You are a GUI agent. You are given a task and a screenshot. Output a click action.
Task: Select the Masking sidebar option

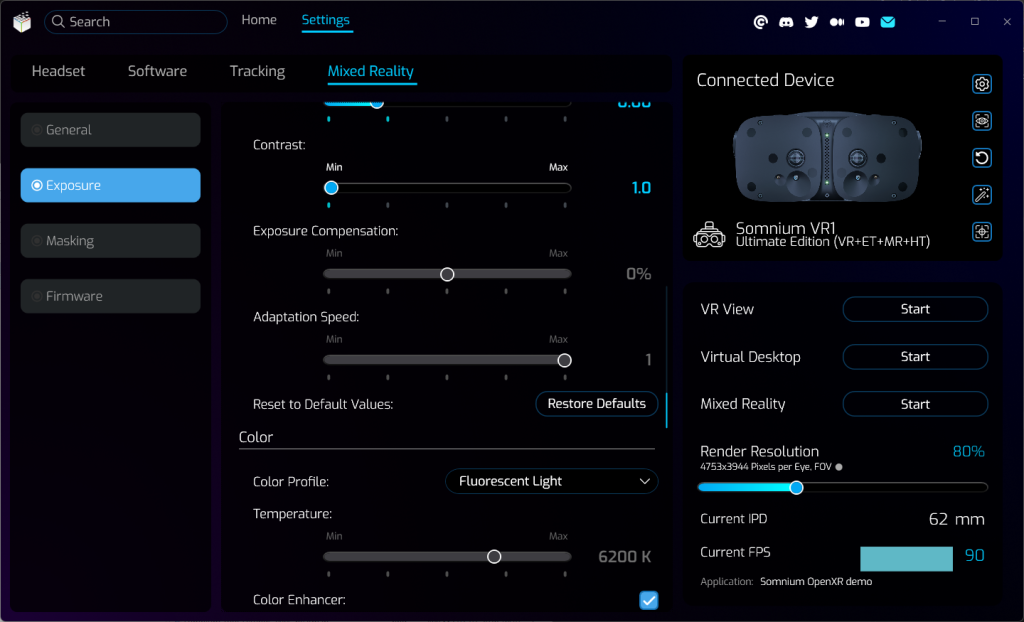(x=110, y=241)
